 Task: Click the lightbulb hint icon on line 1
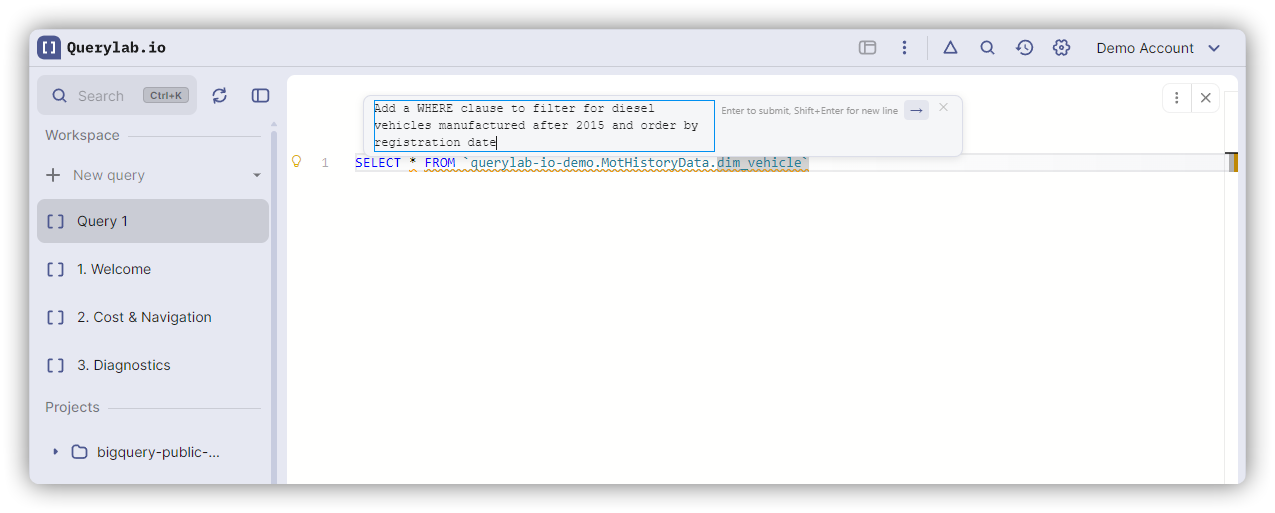click(x=296, y=162)
